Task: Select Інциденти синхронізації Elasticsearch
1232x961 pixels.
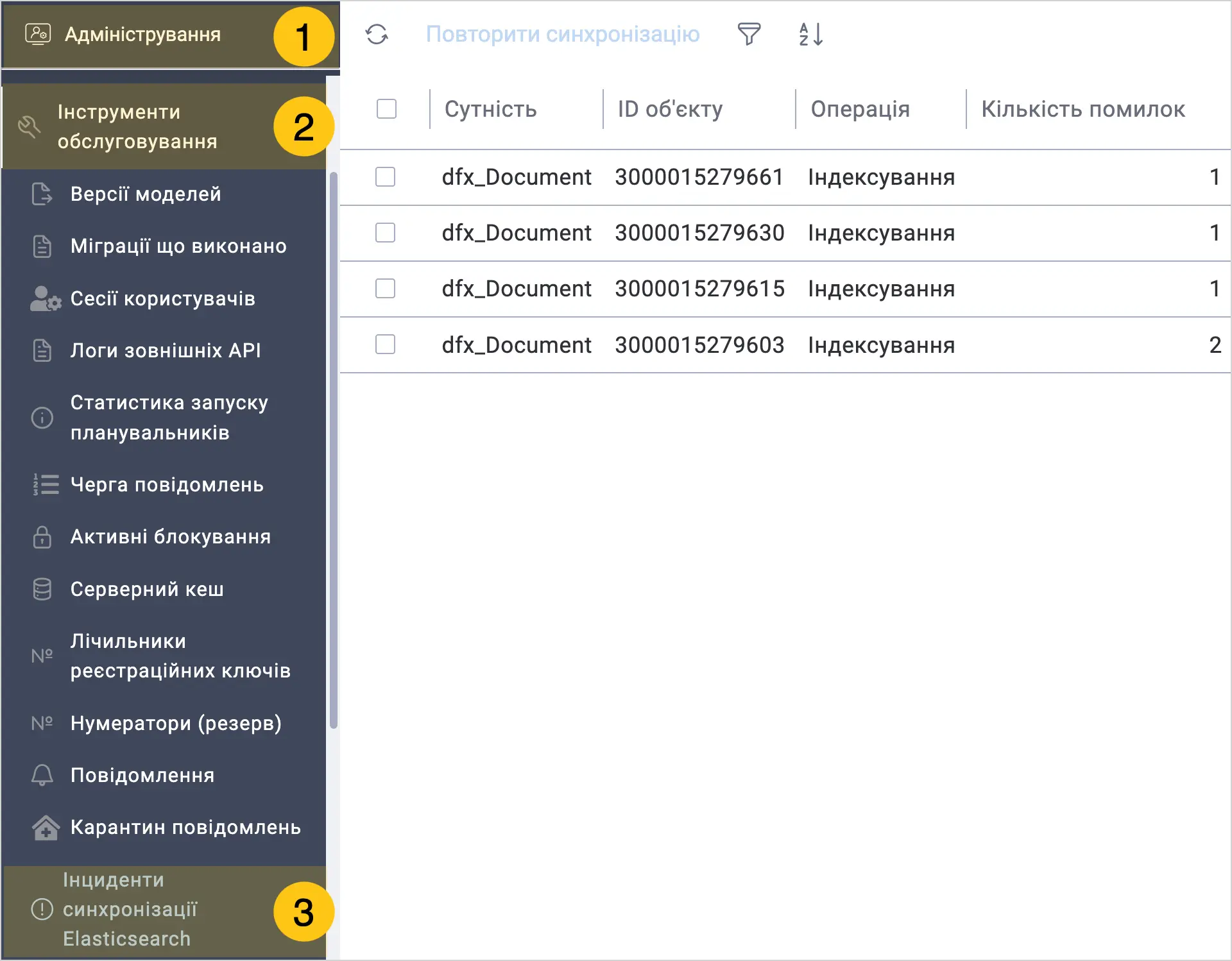Action: pyautogui.click(x=164, y=912)
